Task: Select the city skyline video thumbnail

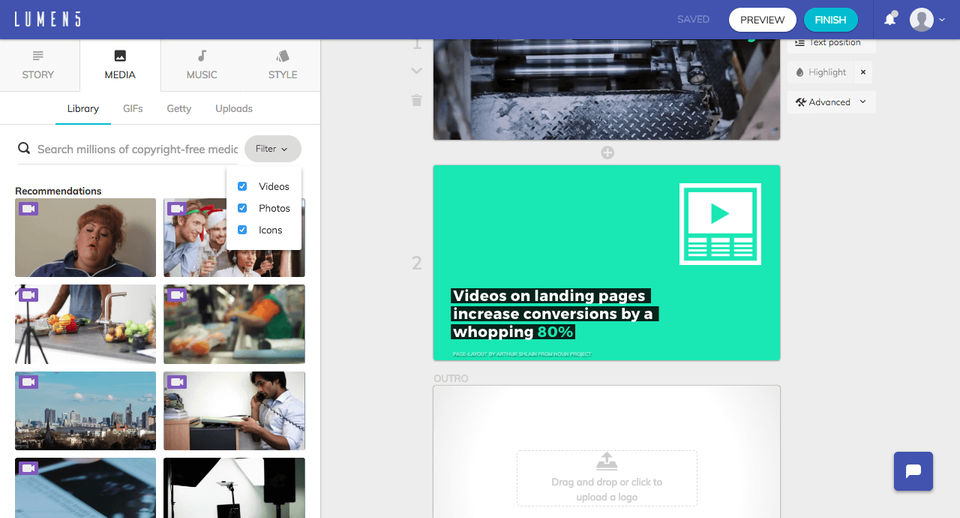Action: (86, 411)
